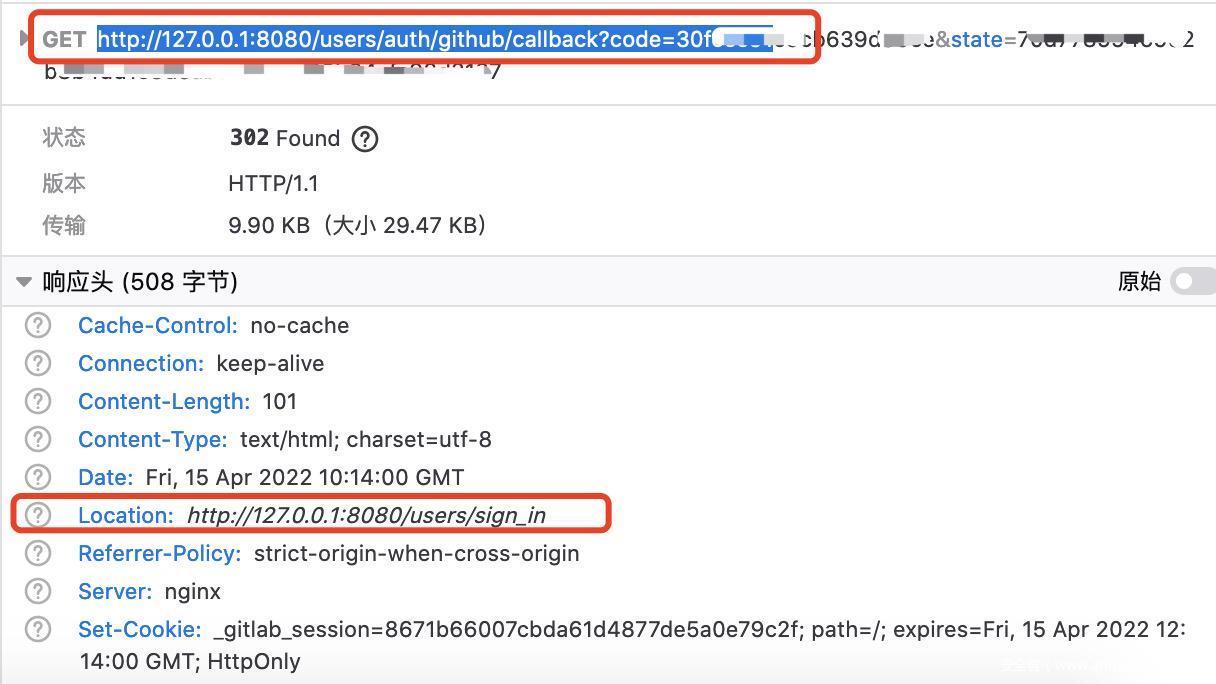
Task: Collapse the 响应头 response headers section
Action: coord(24,282)
